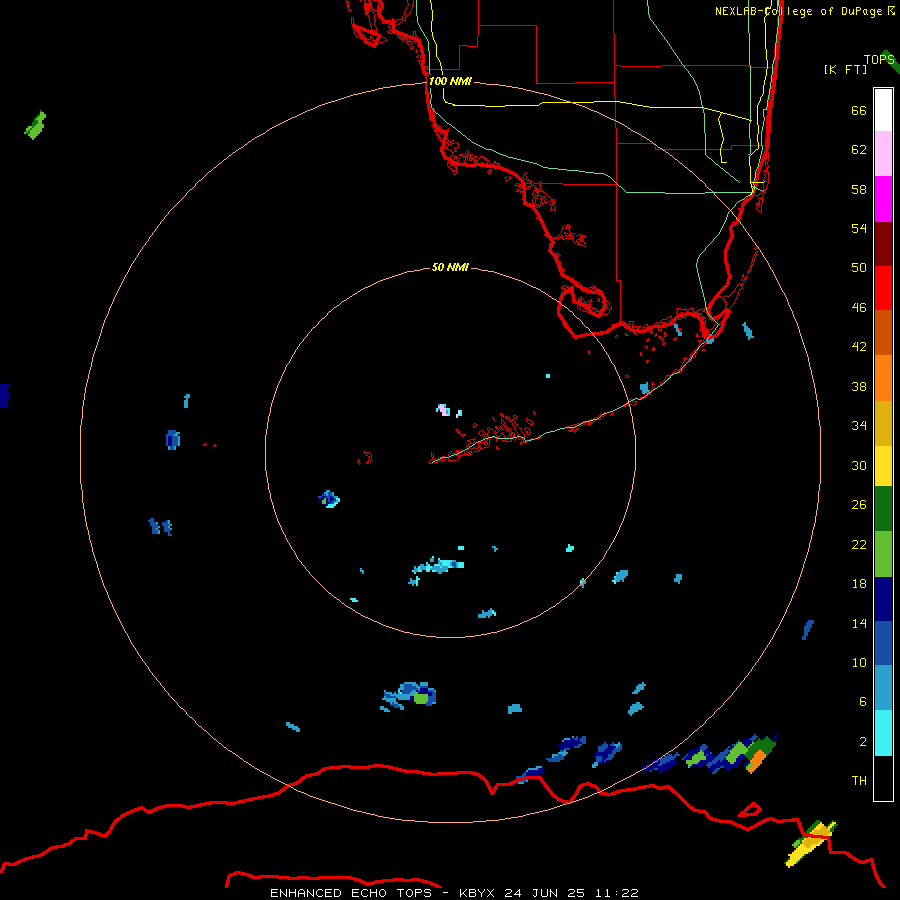Pick the burnt orange legend swatch
This screenshot has height=900, width=900.
click(x=883, y=333)
